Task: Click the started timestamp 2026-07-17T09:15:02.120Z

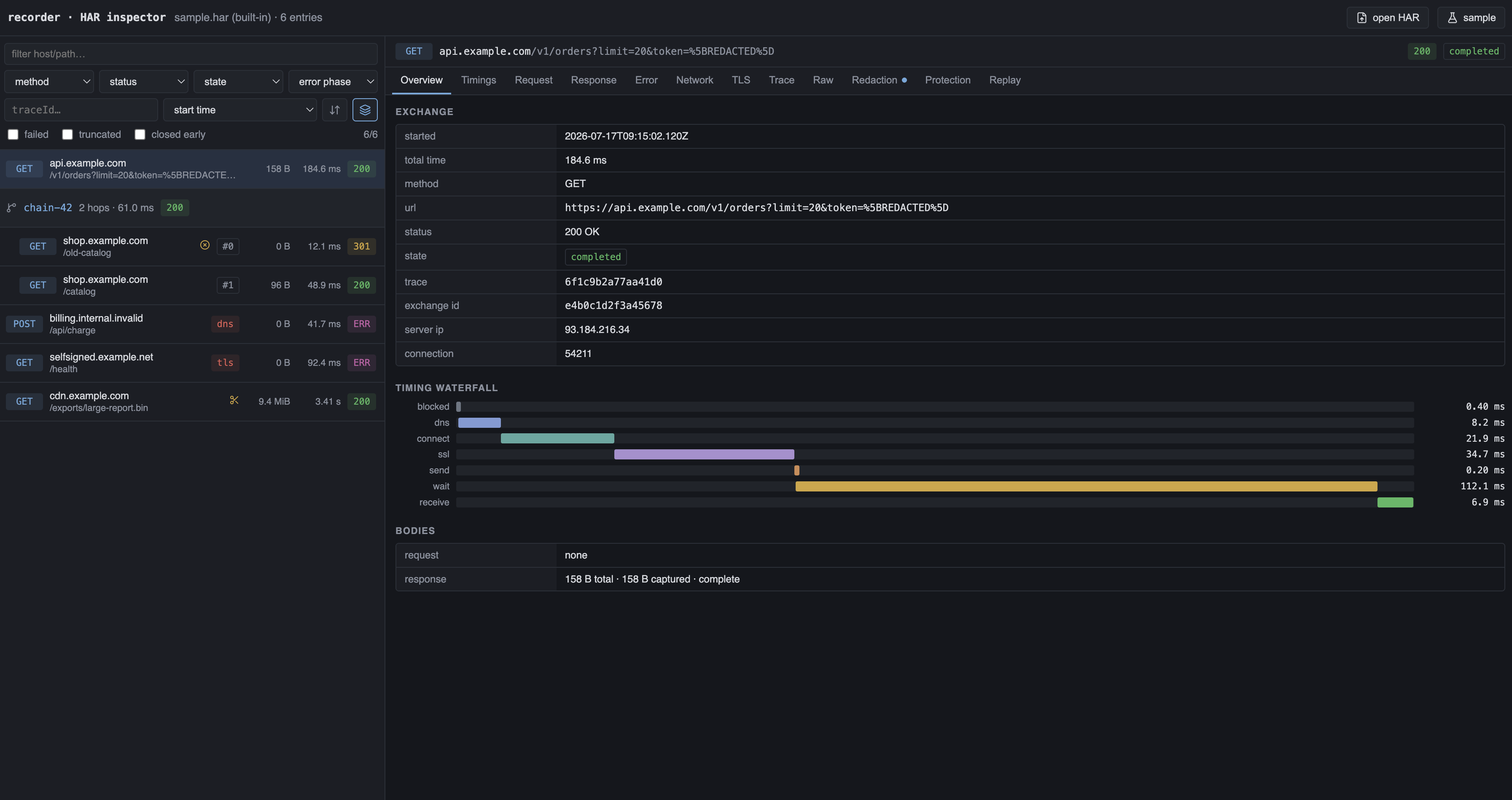Action: point(626,136)
